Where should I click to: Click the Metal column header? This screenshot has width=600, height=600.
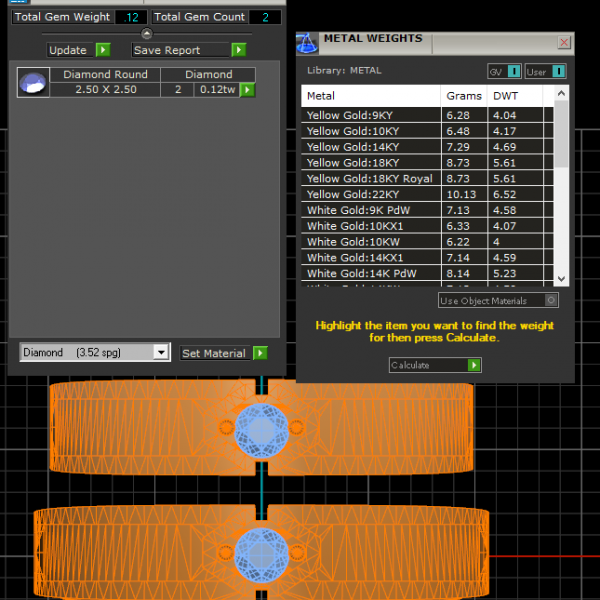[370, 96]
